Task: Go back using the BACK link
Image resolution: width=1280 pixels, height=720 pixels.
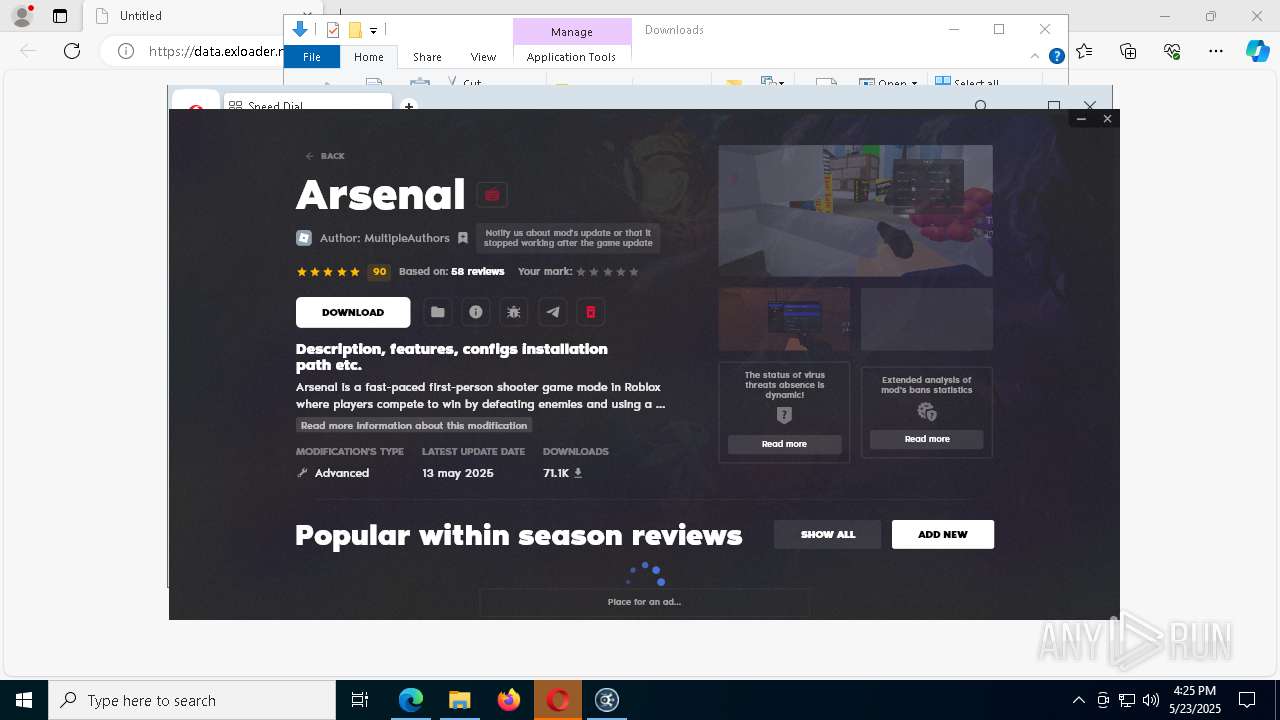Action: (x=325, y=156)
